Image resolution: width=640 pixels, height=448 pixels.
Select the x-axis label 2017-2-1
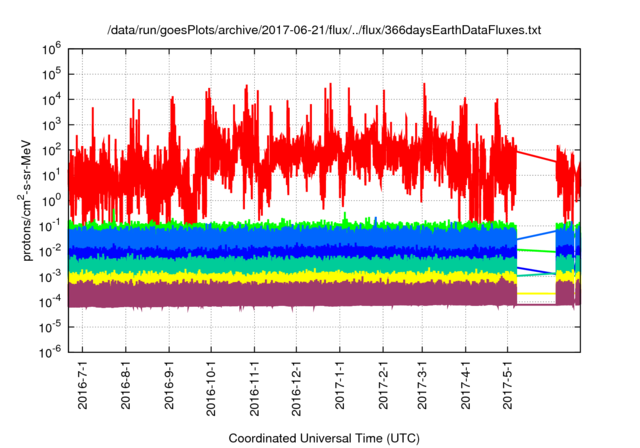point(383,385)
